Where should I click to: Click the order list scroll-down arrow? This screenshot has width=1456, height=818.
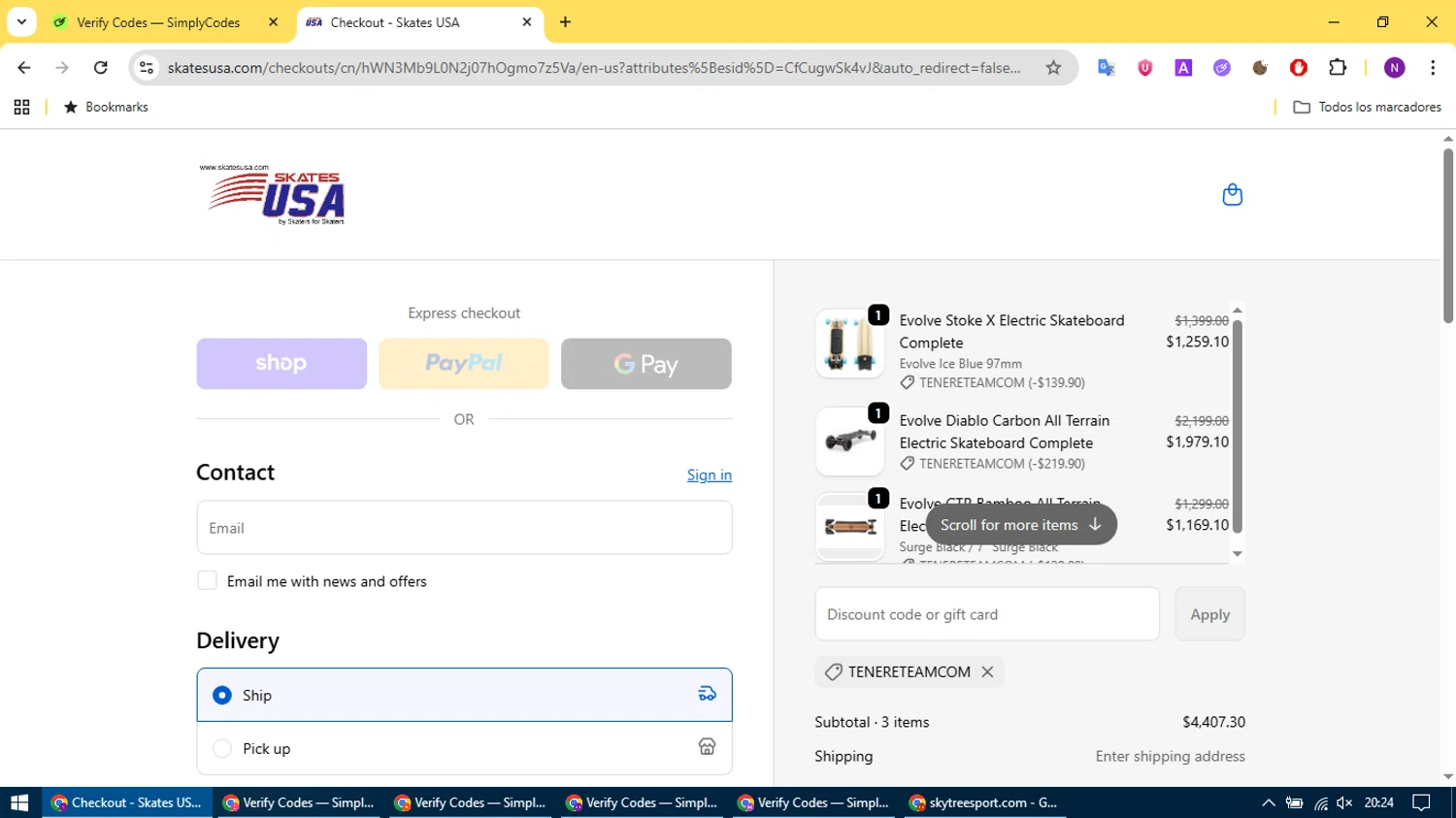click(x=1237, y=554)
